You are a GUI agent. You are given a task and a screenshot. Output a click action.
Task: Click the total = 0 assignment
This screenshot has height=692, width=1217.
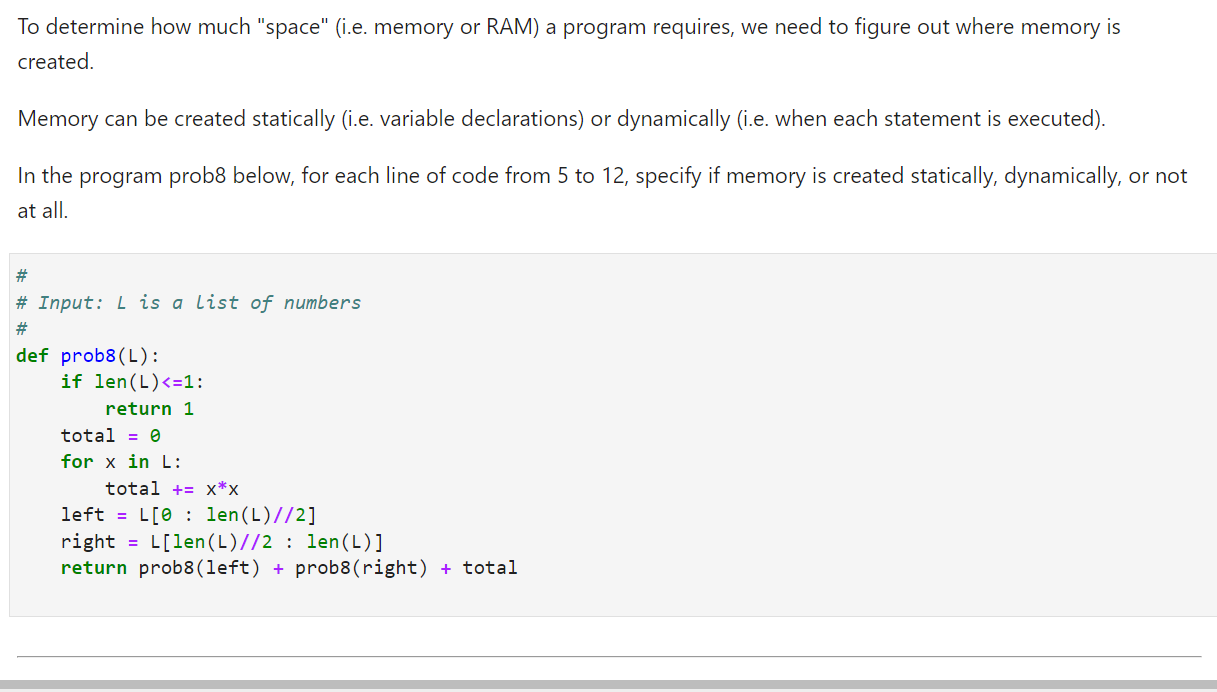coord(110,435)
